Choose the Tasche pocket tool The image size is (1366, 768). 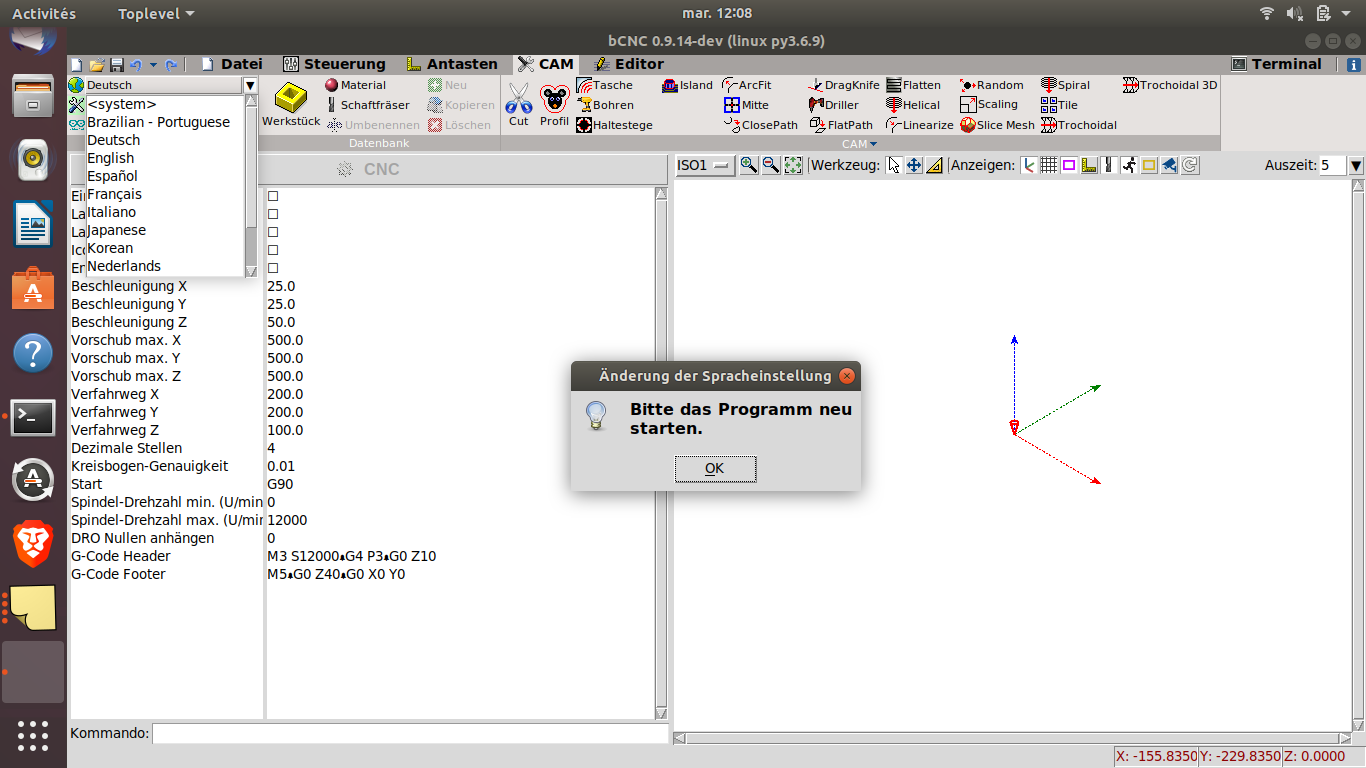click(x=605, y=85)
